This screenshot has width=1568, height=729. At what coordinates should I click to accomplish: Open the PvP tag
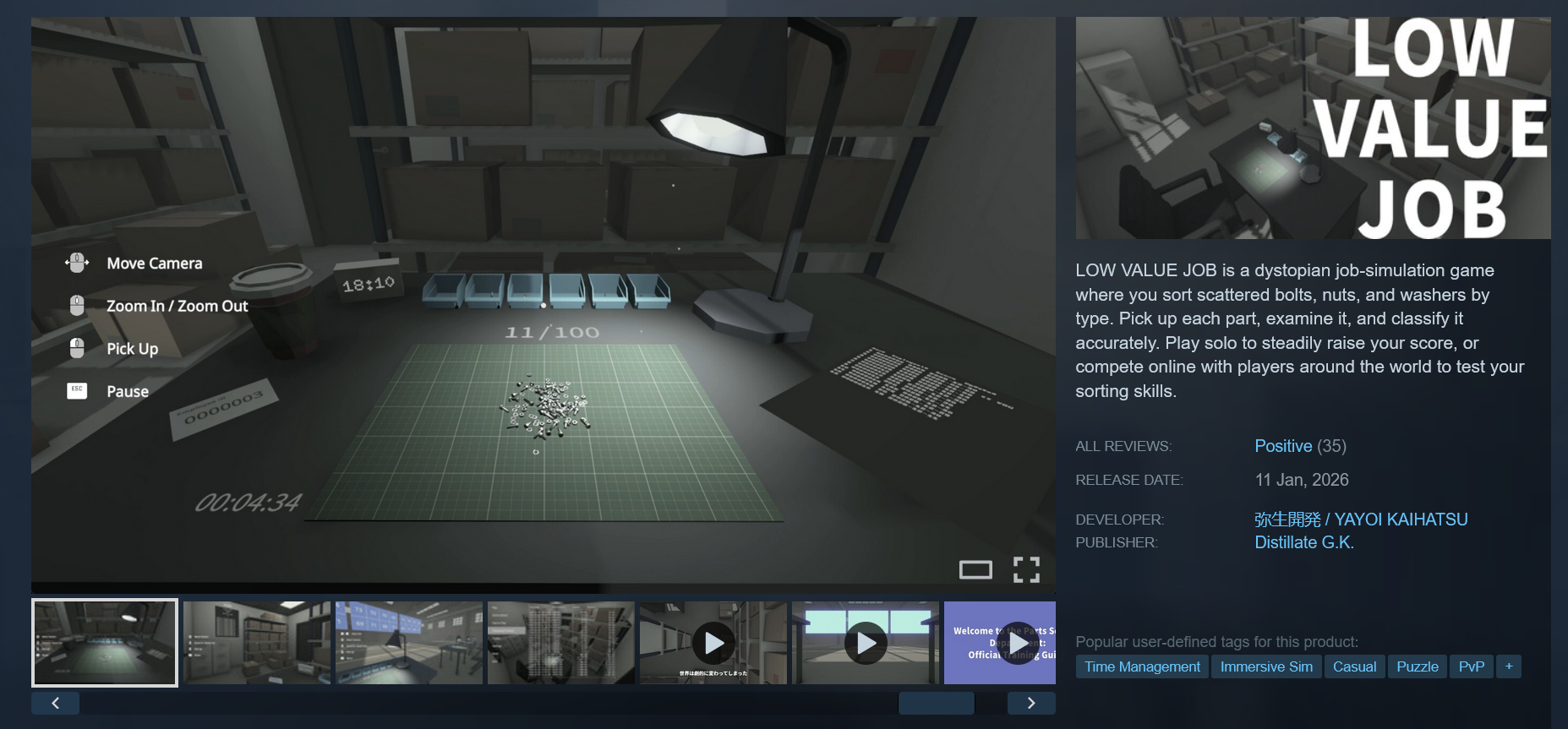point(1472,666)
